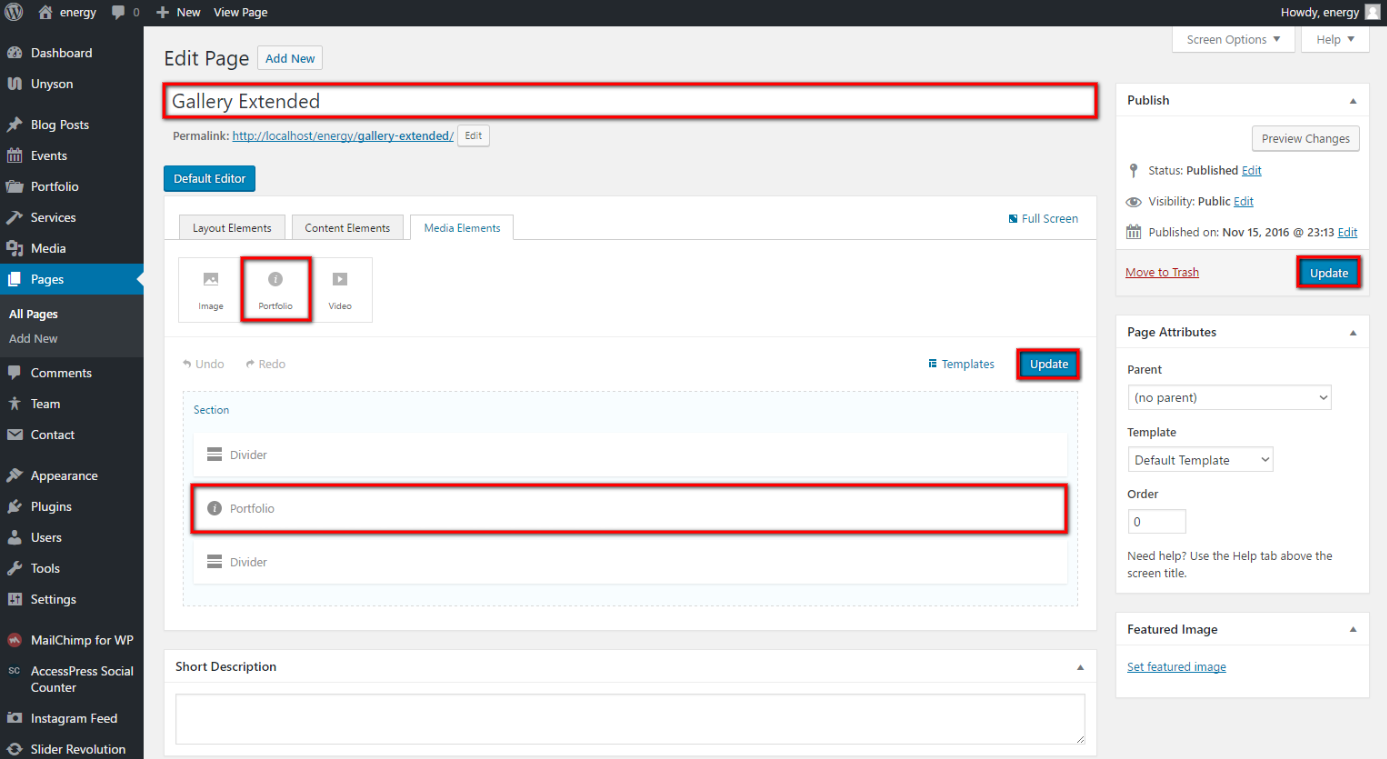The width and height of the screenshot is (1387, 759).
Task: Expand Screen Options panel
Action: 1233,40
